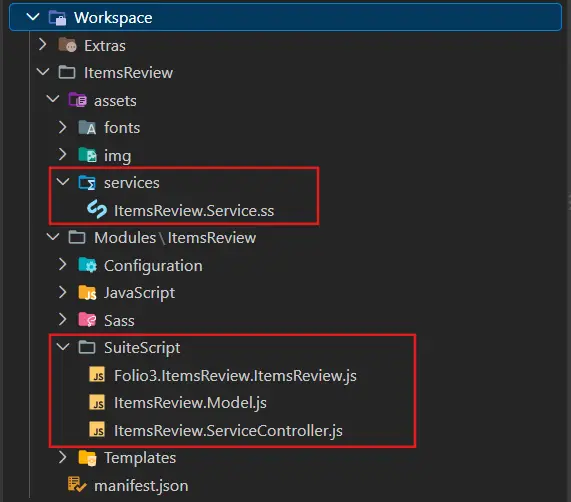The image size is (571, 502).
Task: Click the green img folder icon
Action: pyautogui.click(x=87, y=155)
